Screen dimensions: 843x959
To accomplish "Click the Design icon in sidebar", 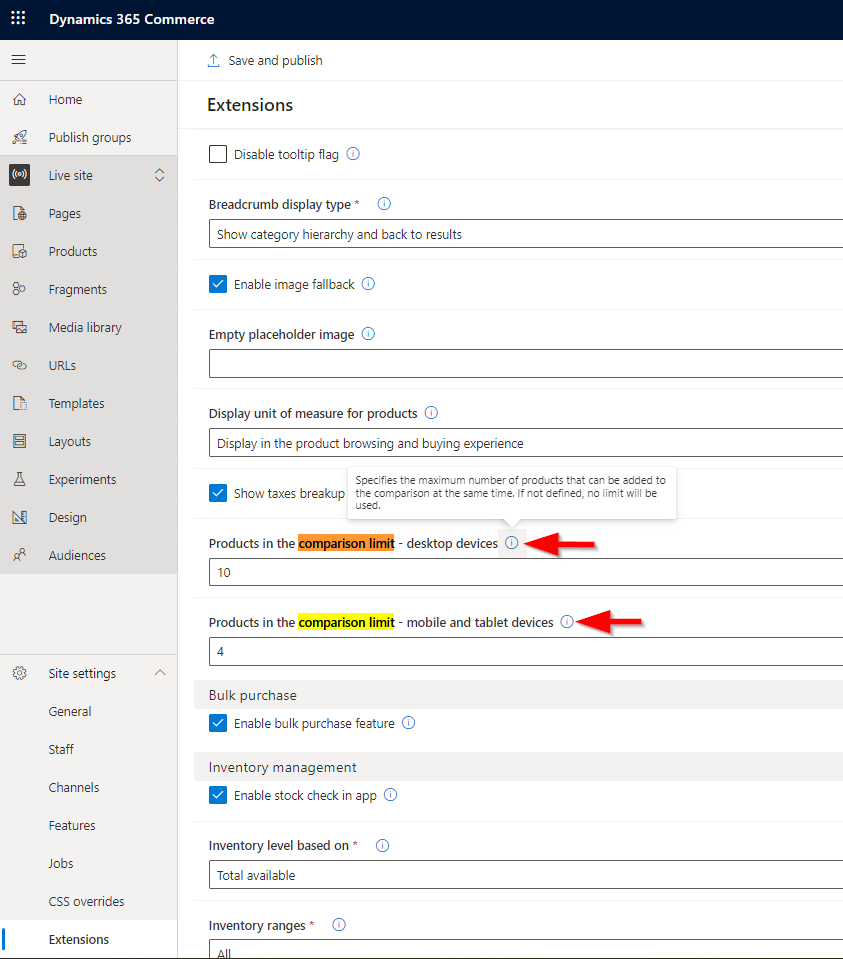I will 20,517.
